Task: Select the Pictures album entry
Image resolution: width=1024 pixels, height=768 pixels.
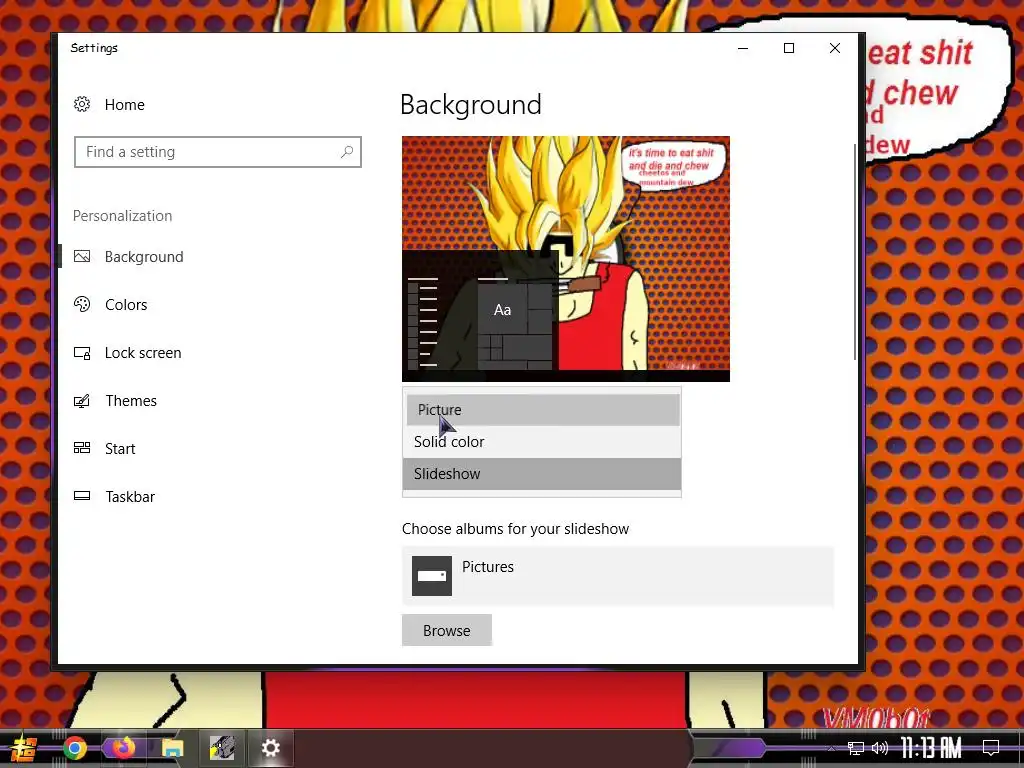Action: click(x=618, y=576)
